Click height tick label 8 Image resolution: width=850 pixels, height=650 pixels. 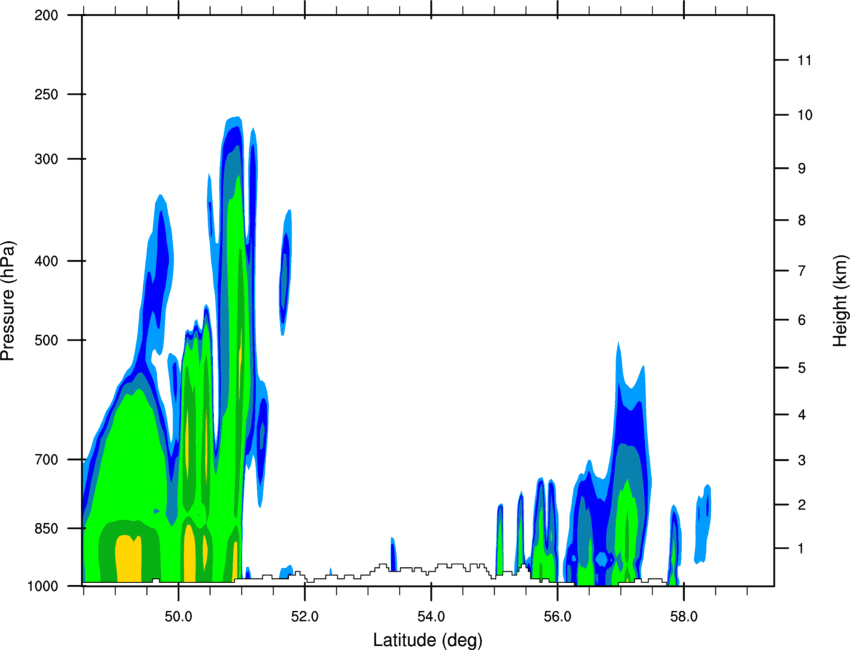(x=802, y=220)
